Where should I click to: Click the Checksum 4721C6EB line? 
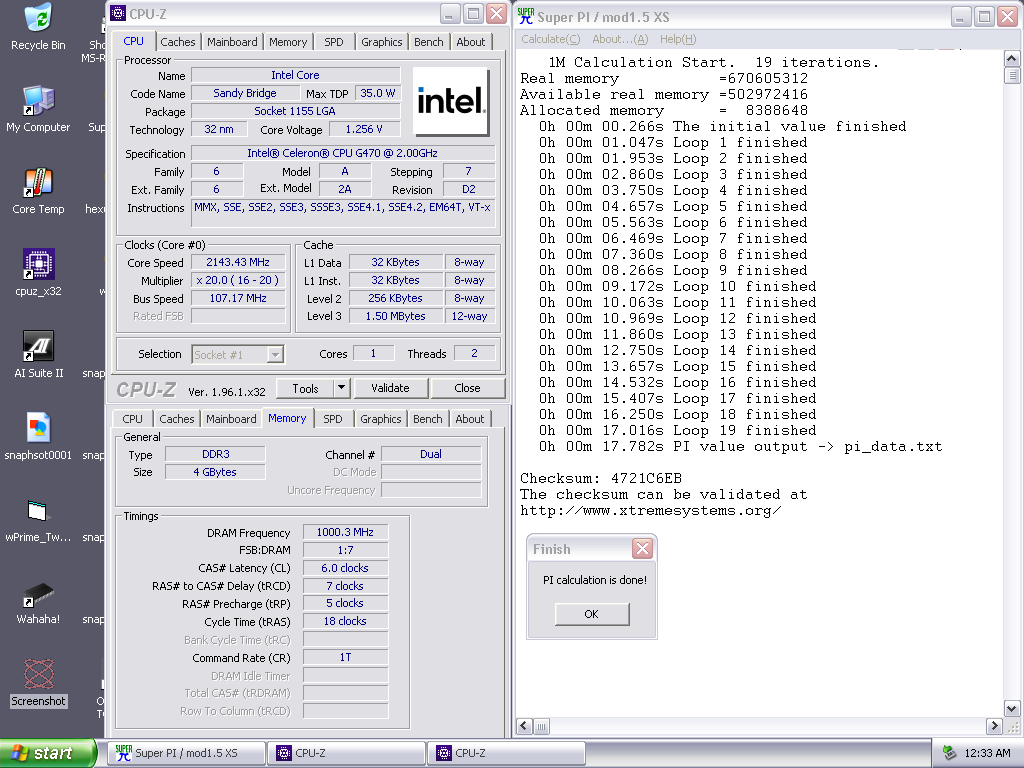(x=601, y=479)
